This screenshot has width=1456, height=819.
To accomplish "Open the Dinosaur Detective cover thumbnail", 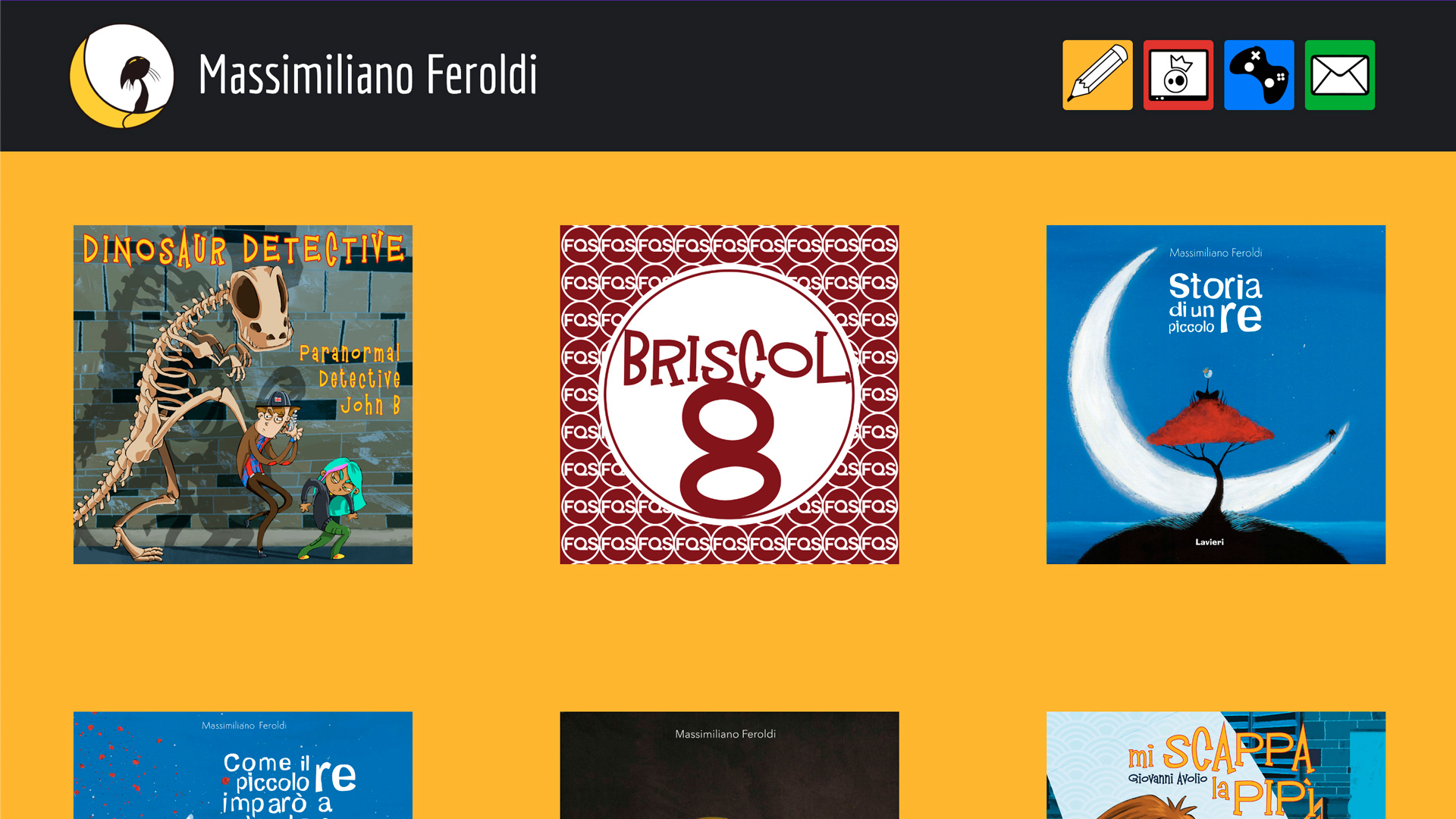I will pos(243,394).
